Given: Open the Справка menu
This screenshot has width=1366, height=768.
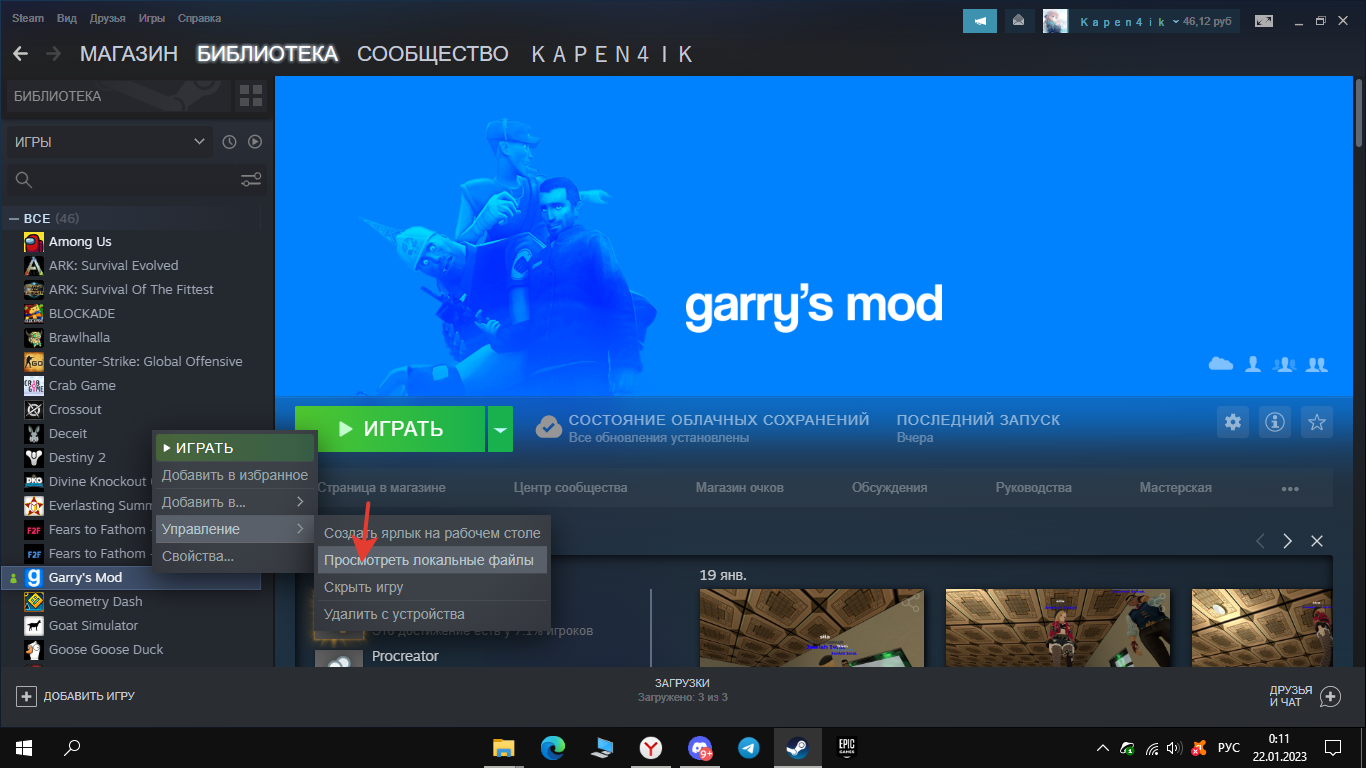Looking at the screenshot, I should [200, 19].
